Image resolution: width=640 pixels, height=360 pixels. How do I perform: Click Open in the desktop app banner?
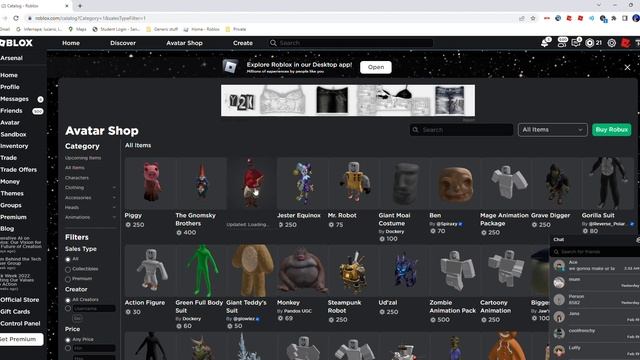[x=376, y=67]
